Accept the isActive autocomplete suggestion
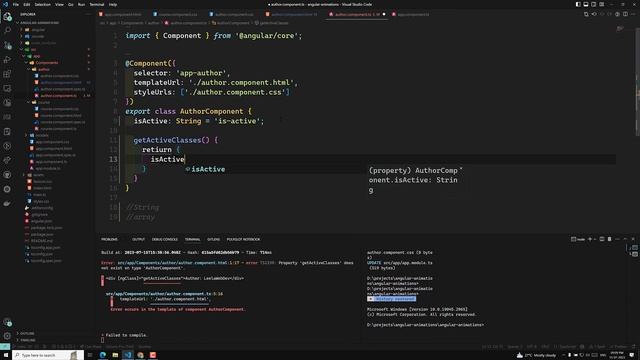 [208, 169]
